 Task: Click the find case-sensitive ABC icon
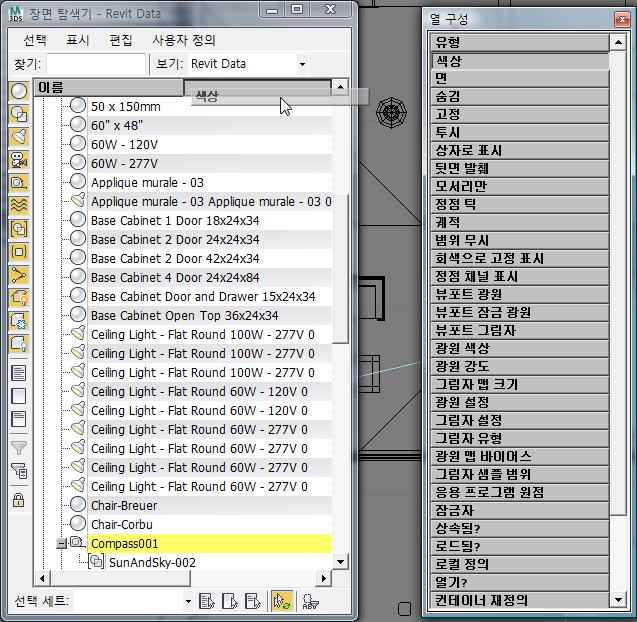pos(310,602)
